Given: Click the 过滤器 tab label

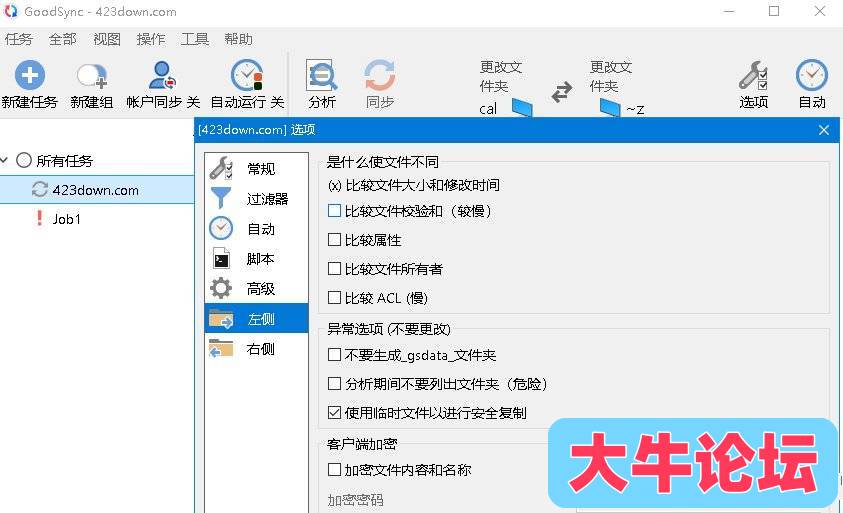Looking at the screenshot, I should pos(267,199).
